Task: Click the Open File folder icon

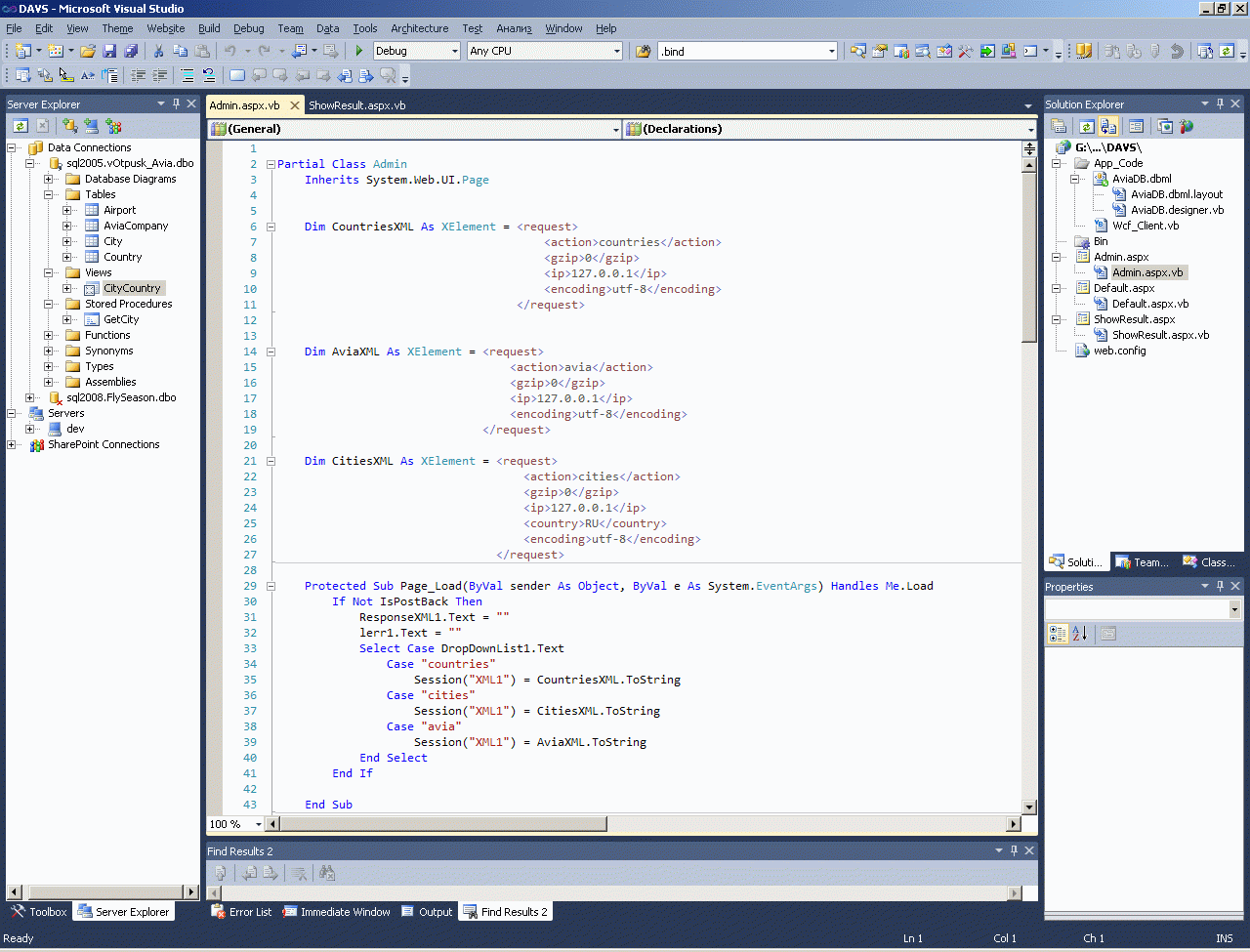Action: tap(88, 51)
